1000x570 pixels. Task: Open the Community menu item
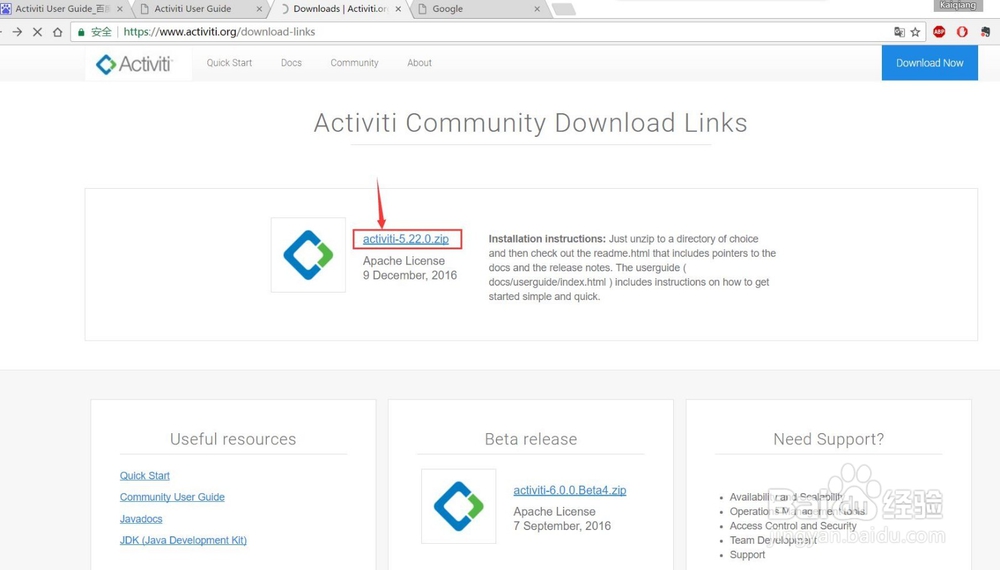click(x=354, y=62)
